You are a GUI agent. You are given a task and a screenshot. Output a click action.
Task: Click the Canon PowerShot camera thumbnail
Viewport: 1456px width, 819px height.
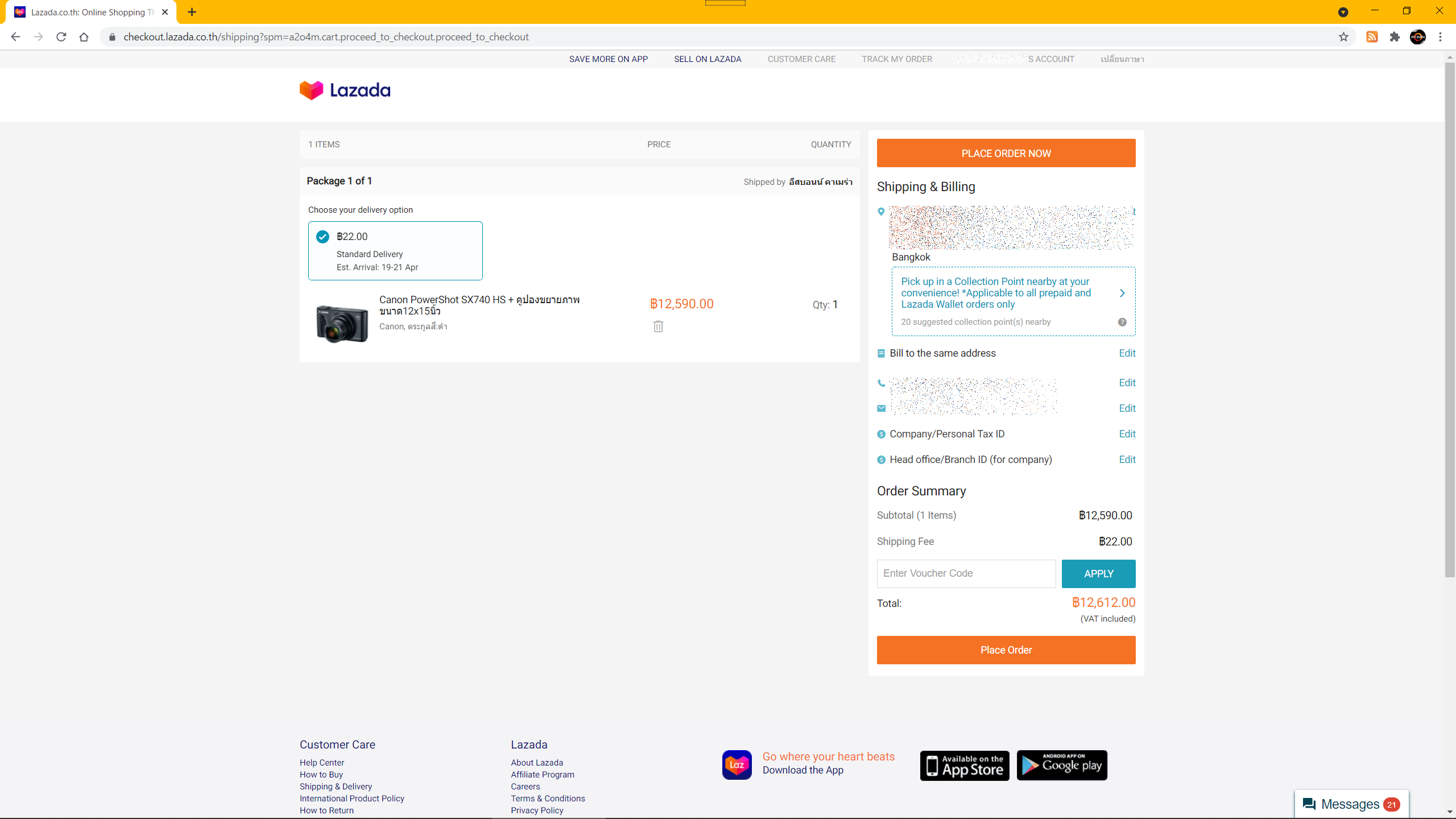pos(342,323)
